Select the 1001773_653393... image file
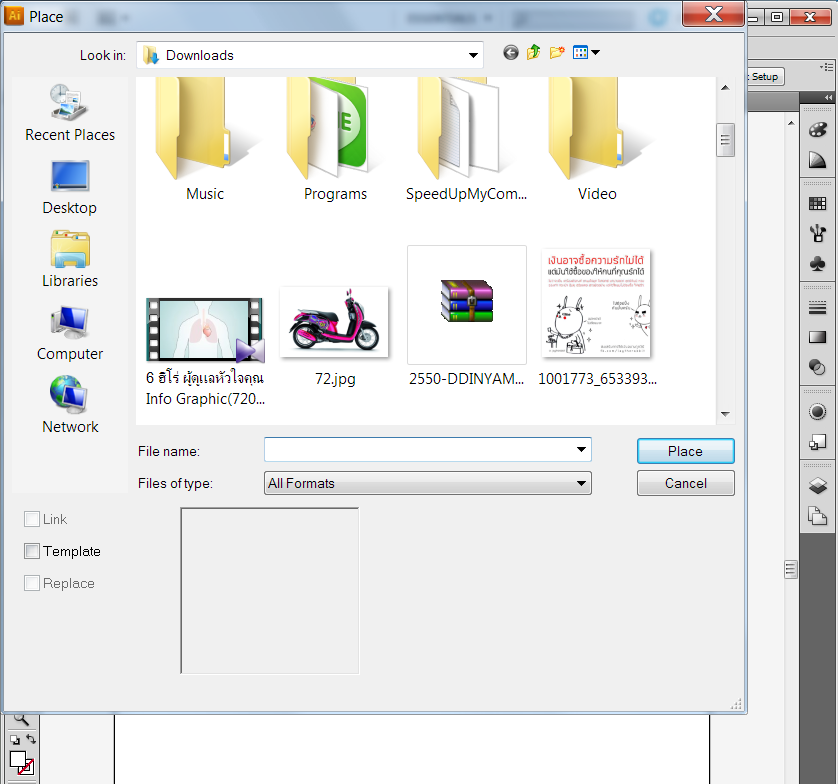The width and height of the screenshot is (838, 784). [x=597, y=317]
